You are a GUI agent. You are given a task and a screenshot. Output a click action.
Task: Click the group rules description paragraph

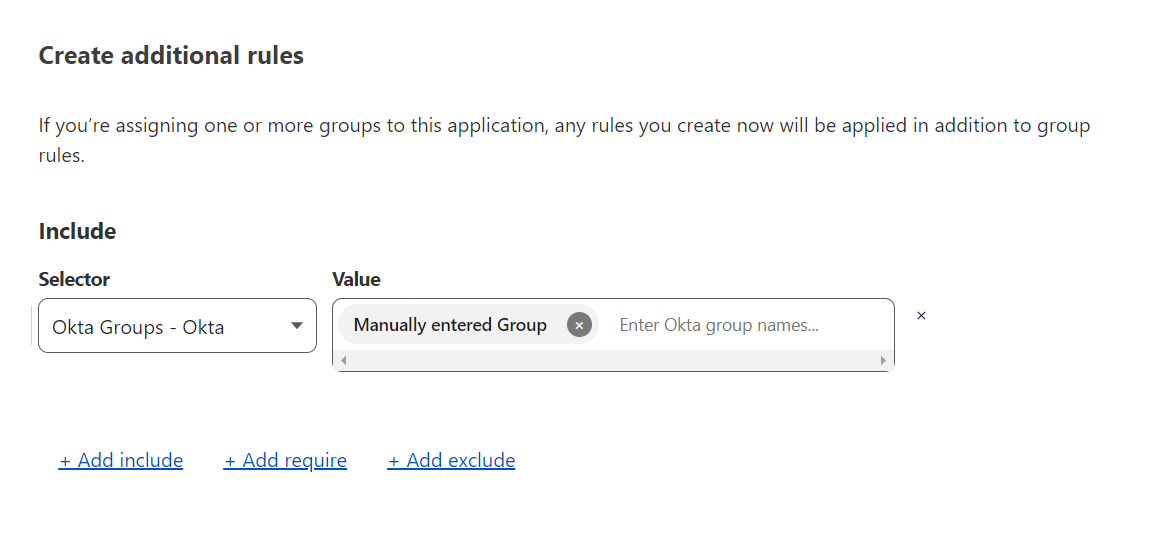tap(564, 140)
